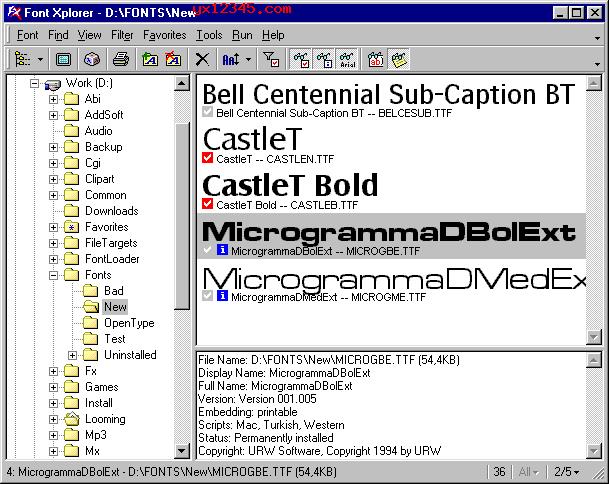Click the folder tree view toolbar icon
Screen dimensions: 609x484
[23, 60]
